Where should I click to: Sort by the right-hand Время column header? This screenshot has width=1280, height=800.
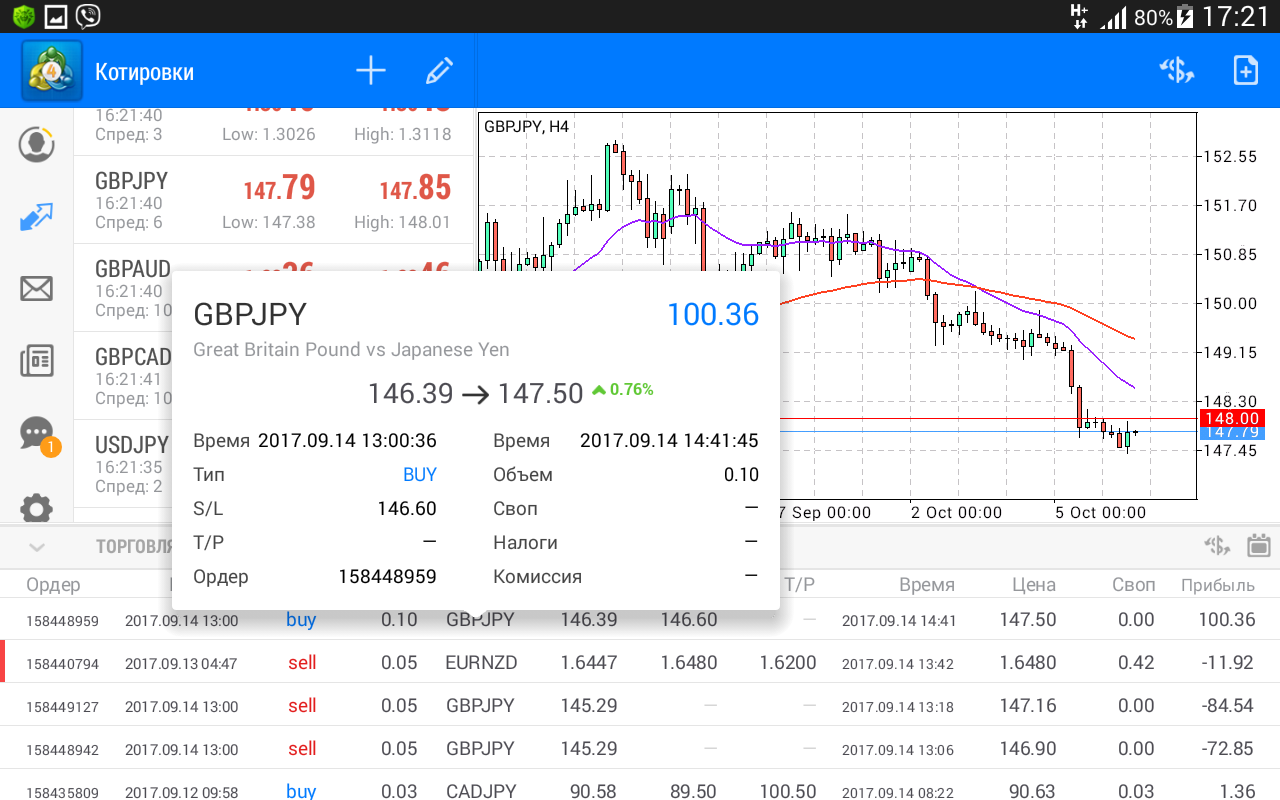click(926, 585)
